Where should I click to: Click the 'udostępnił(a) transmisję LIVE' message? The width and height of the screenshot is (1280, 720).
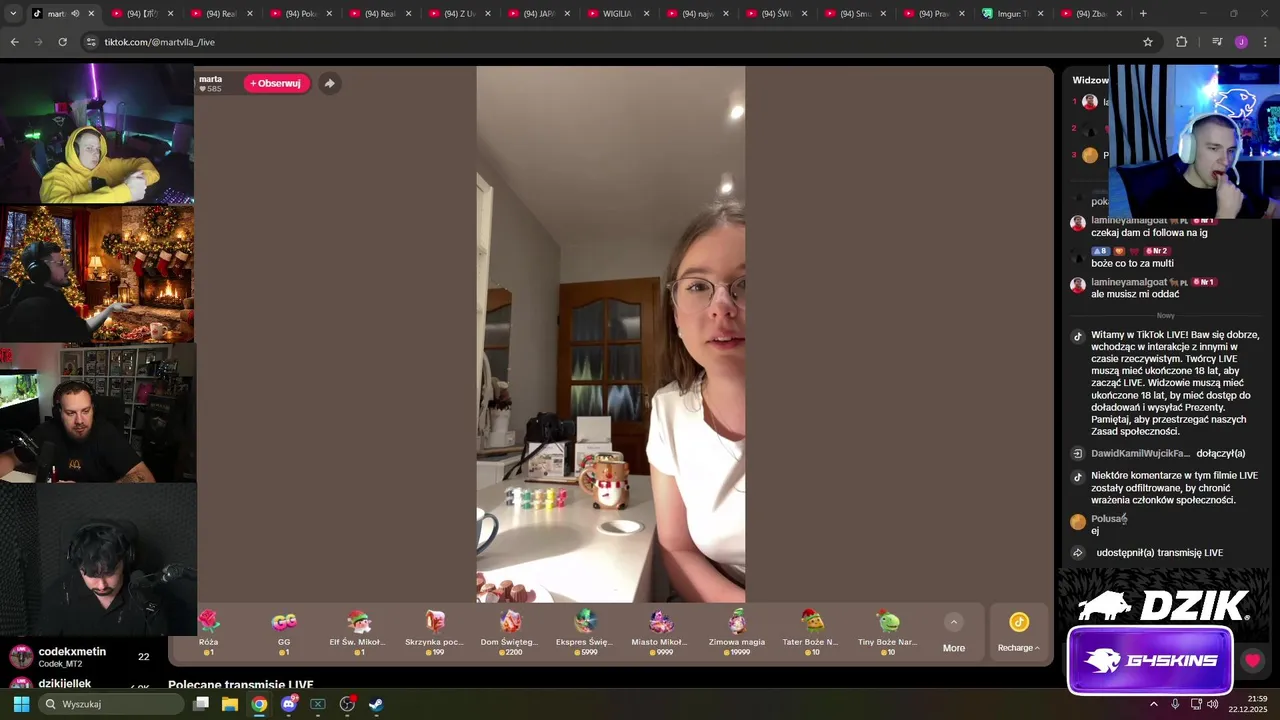coord(1159,553)
